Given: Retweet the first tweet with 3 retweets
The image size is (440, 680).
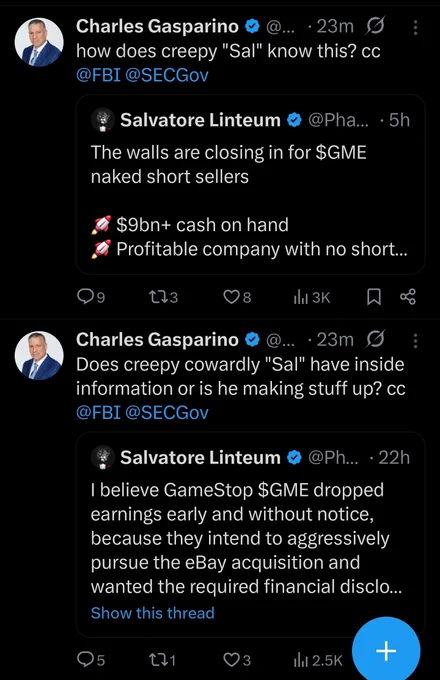Looking at the screenshot, I should pos(163,297).
